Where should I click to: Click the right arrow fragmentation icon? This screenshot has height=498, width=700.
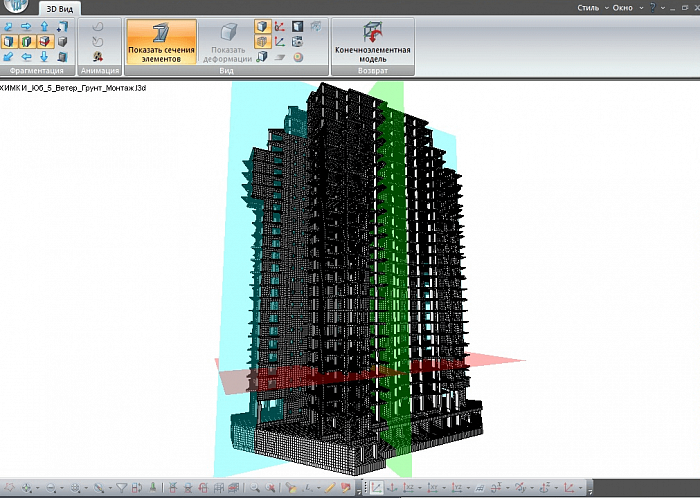click(x=27, y=26)
